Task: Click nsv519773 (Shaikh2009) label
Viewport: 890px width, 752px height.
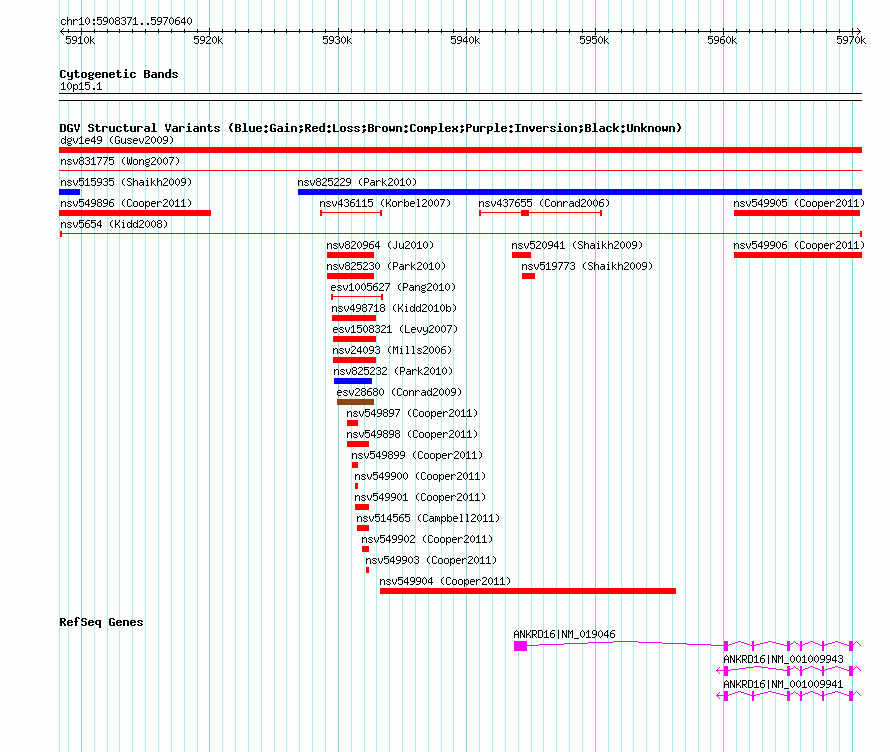Action: pos(587,266)
